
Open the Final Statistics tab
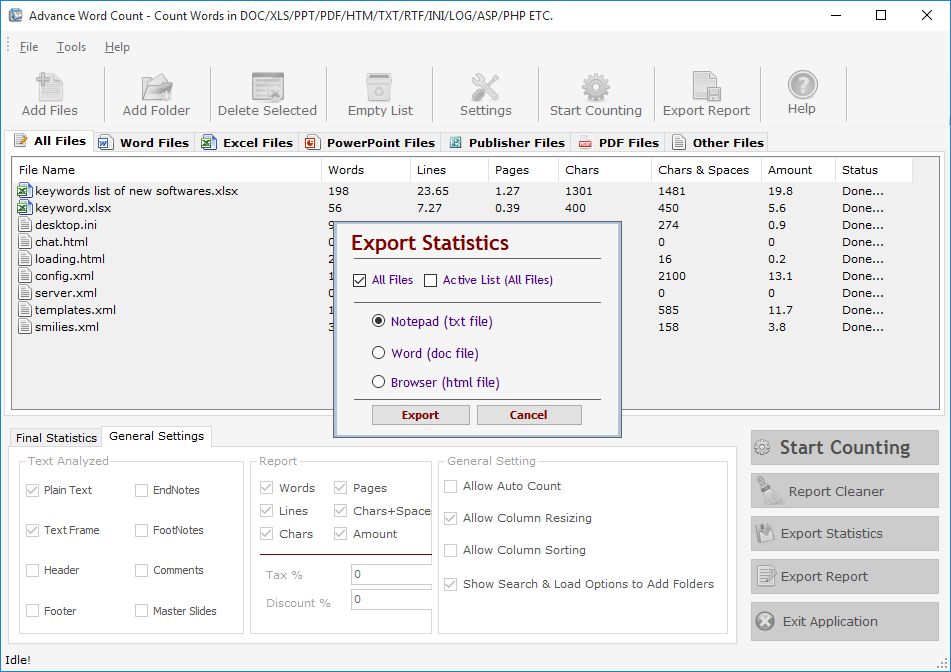point(56,437)
